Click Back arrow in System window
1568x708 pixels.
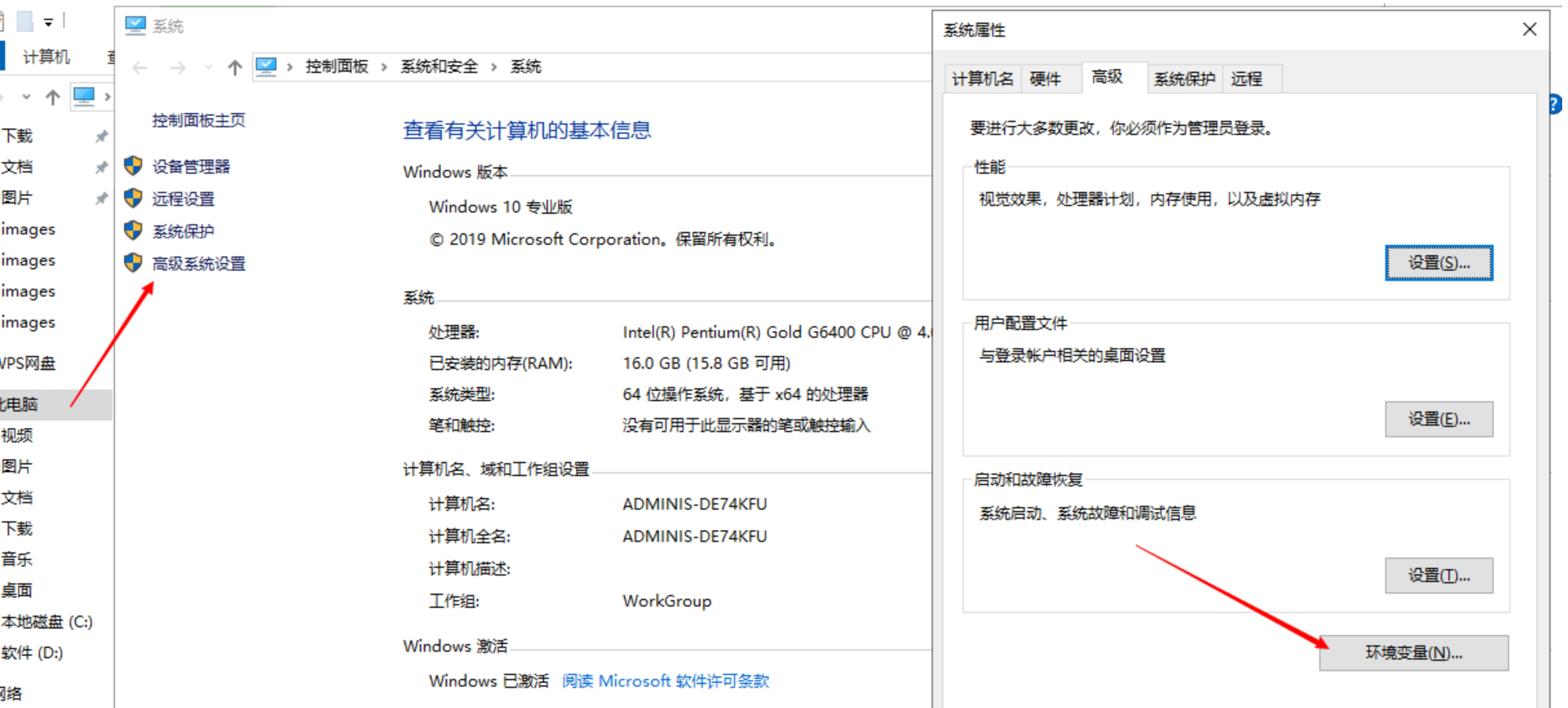tap(140, 67)
